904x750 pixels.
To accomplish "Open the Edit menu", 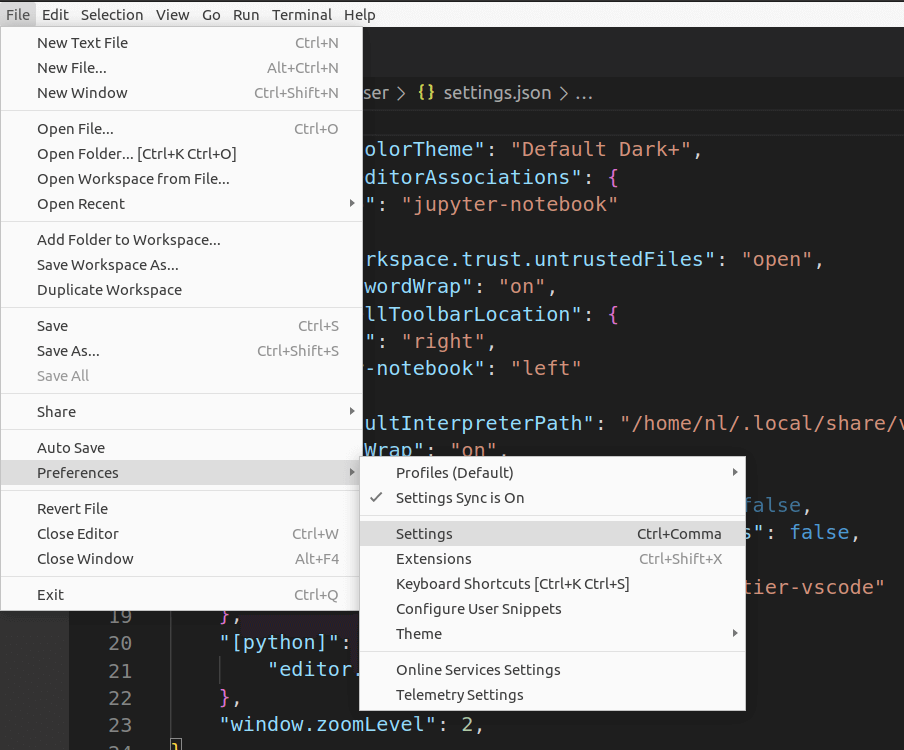I will [x=55, y=14].
